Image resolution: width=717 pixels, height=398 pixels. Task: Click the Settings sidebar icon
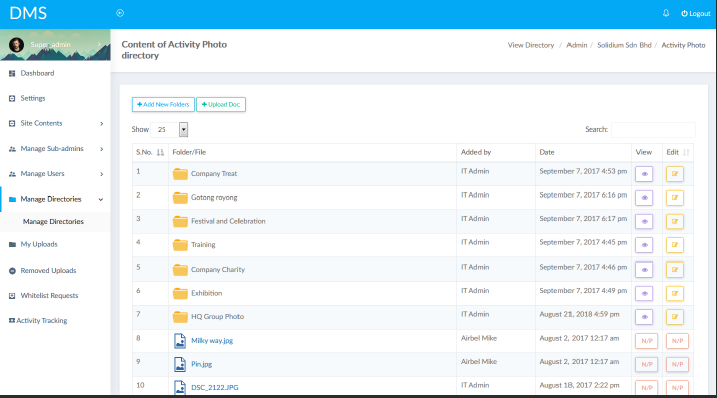click(12, 98)
